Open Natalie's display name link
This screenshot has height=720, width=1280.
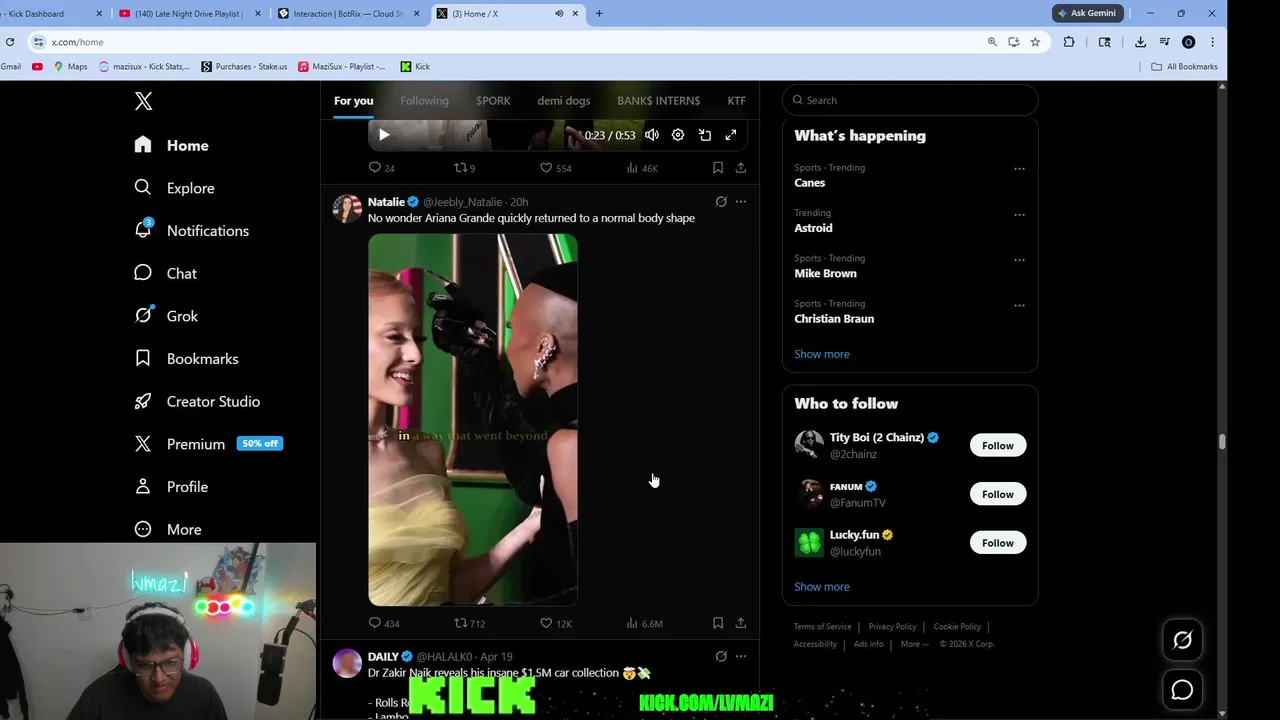coord(386,202)
